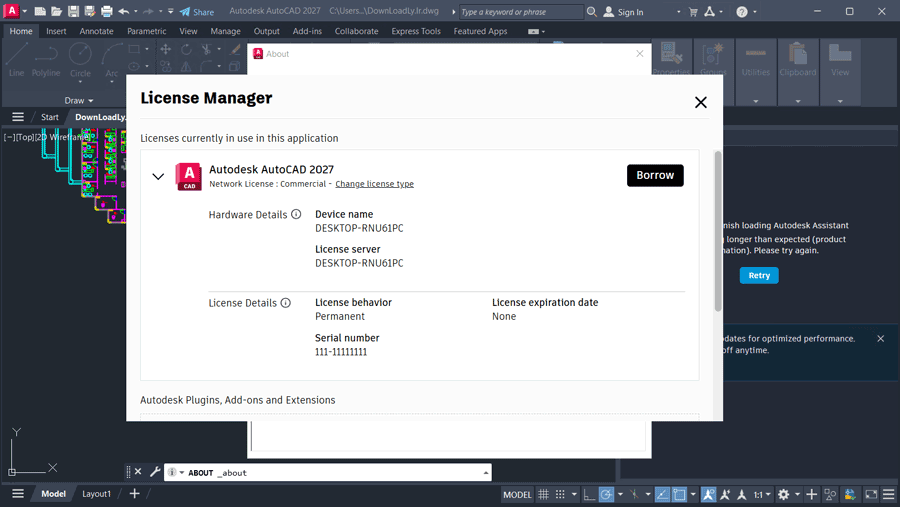The height and width of the screenshot is (507, 900).
Task: Toggle auto-add annotation scales
Action: click(725, 494)
